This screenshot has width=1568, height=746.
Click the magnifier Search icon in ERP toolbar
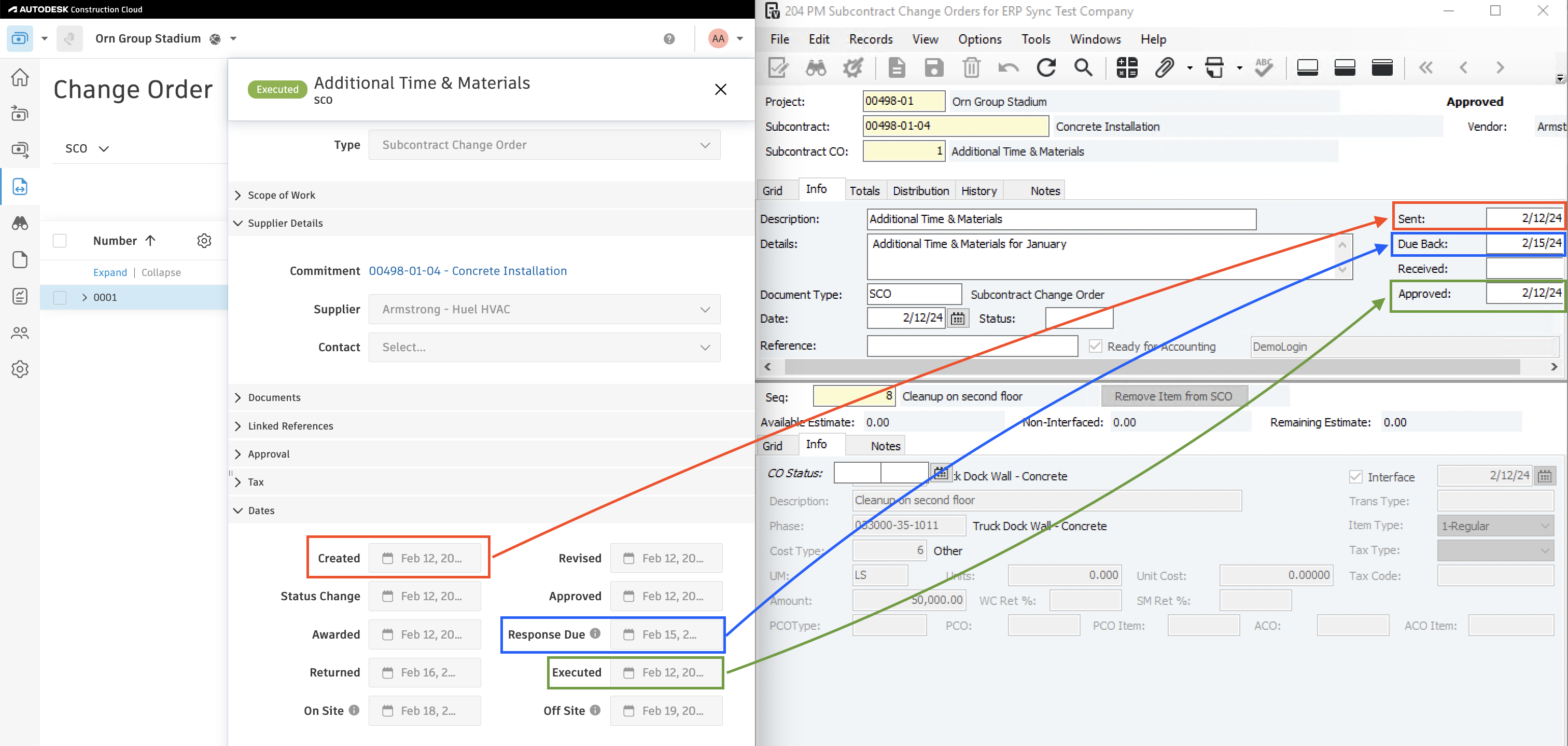(x=1084, y=67)
